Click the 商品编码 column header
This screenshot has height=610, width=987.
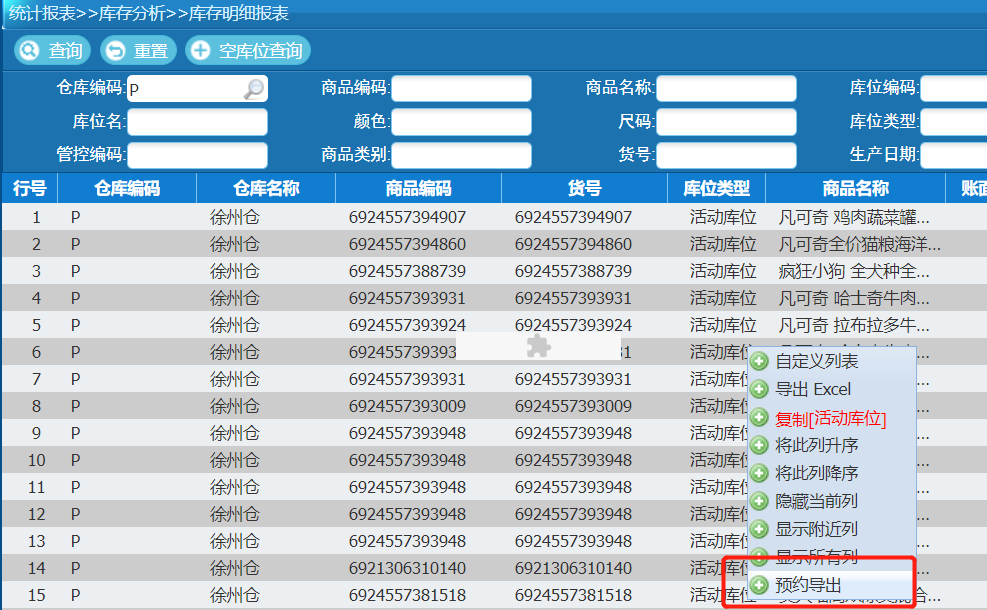click(x=419, y=188)
